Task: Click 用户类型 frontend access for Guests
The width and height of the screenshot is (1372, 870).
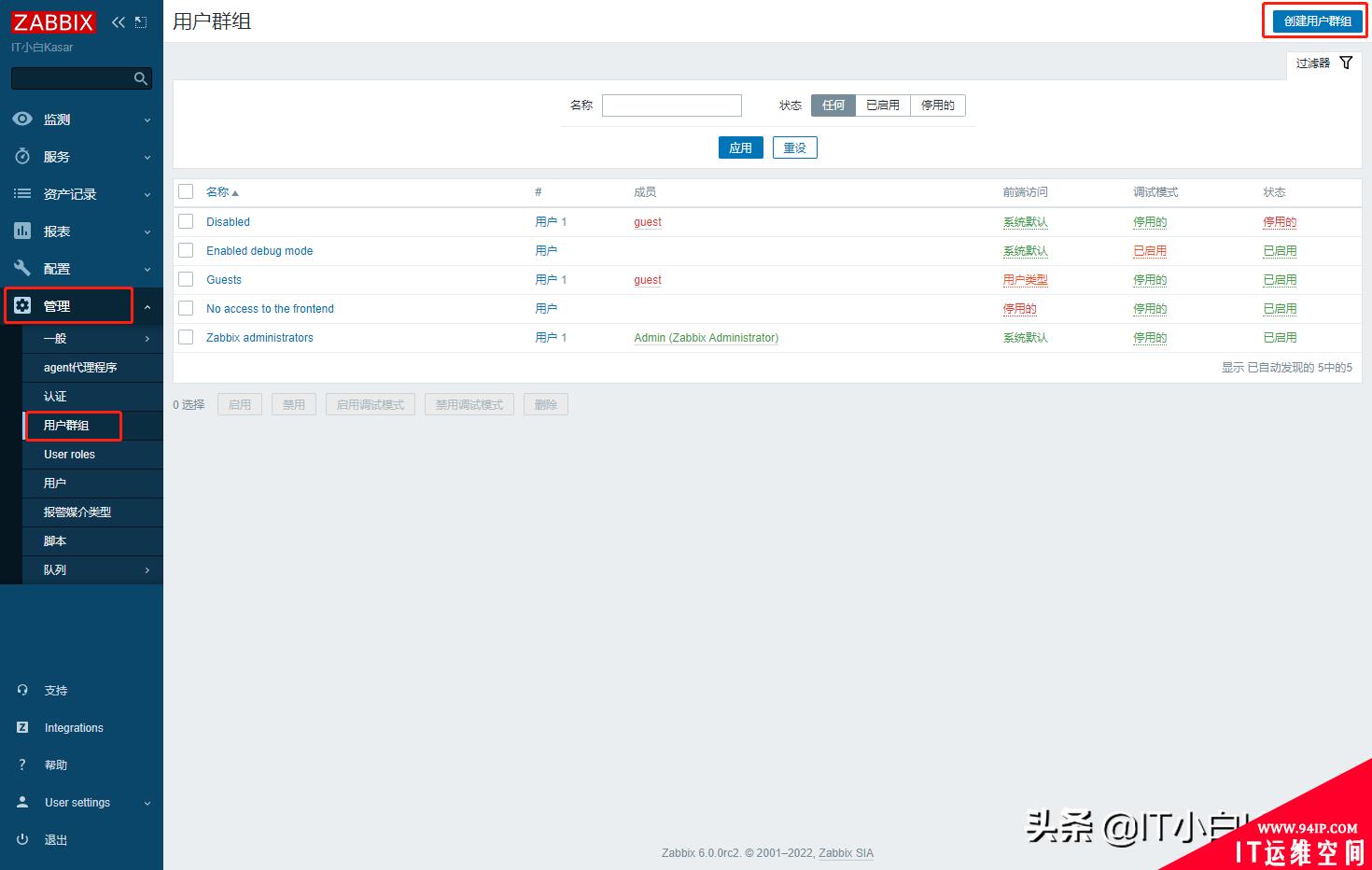Action: (1025, 280)
